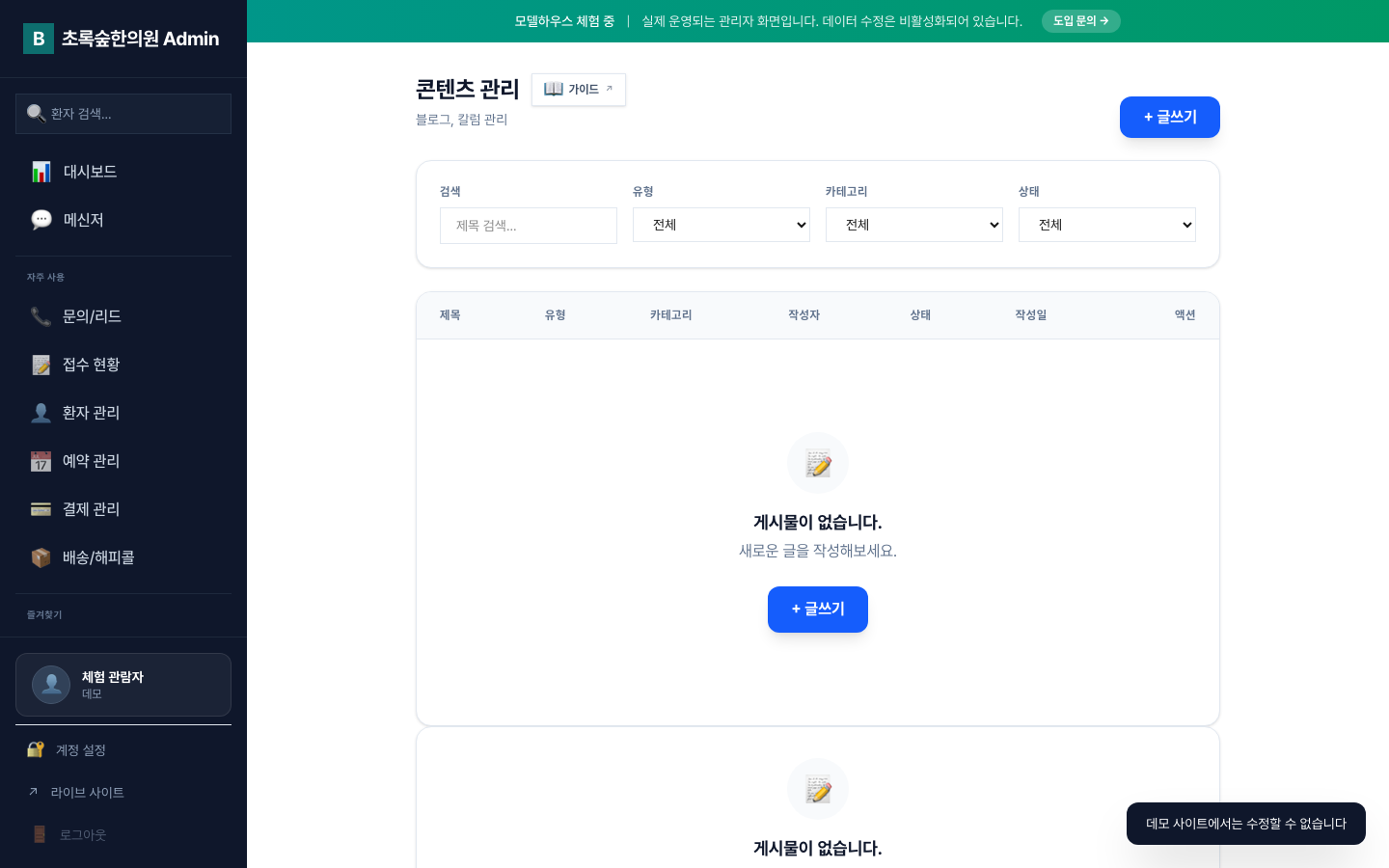
Task: Click the 체험 관람자 avatar icon
Action: coord(51,685)
